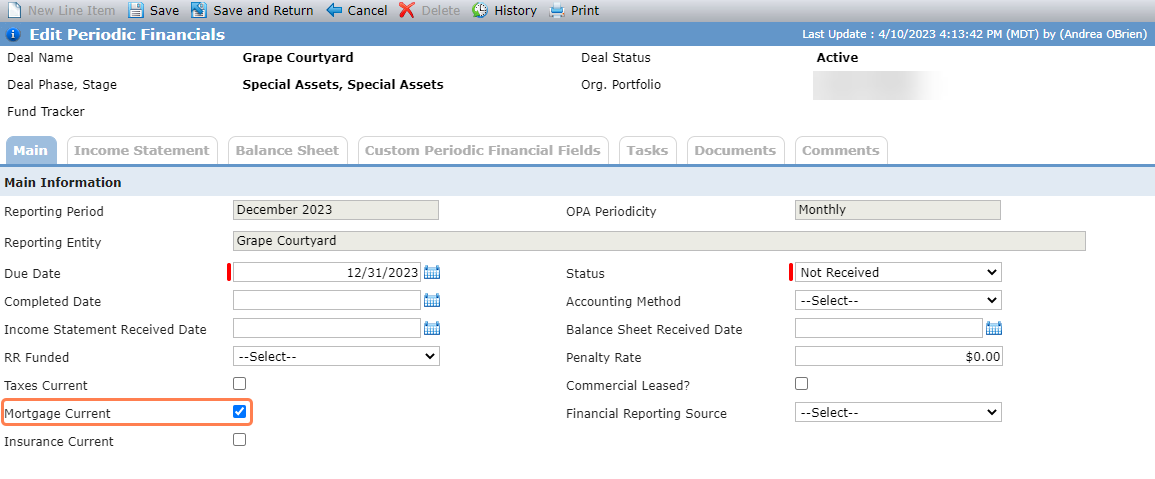The width and height of the screenshot is (1155, 479).
Task: Open the Income Statement tab
Action: [142, 150]
